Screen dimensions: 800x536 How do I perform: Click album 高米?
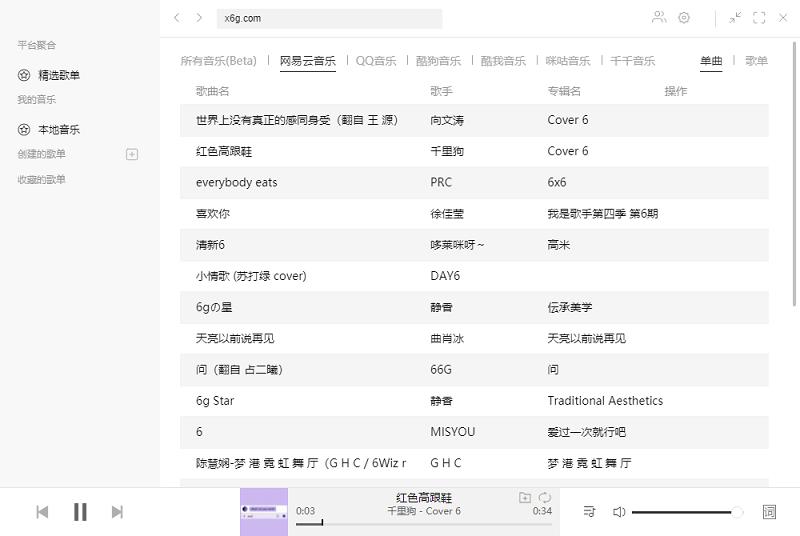tap(559, 245)
